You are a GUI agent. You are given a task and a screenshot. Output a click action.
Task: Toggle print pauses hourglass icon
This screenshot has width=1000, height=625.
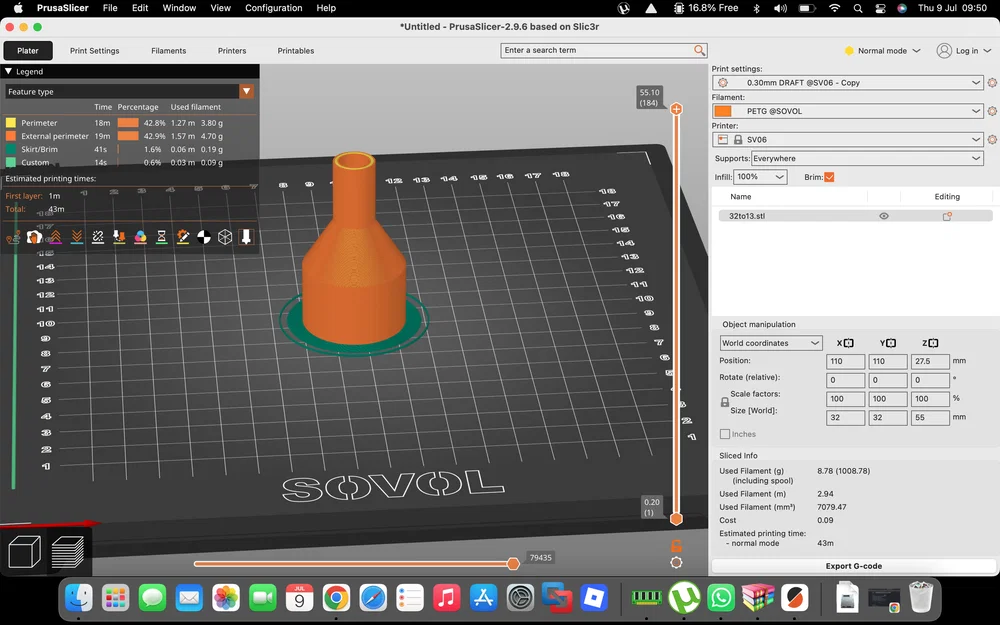coord(161,237)
